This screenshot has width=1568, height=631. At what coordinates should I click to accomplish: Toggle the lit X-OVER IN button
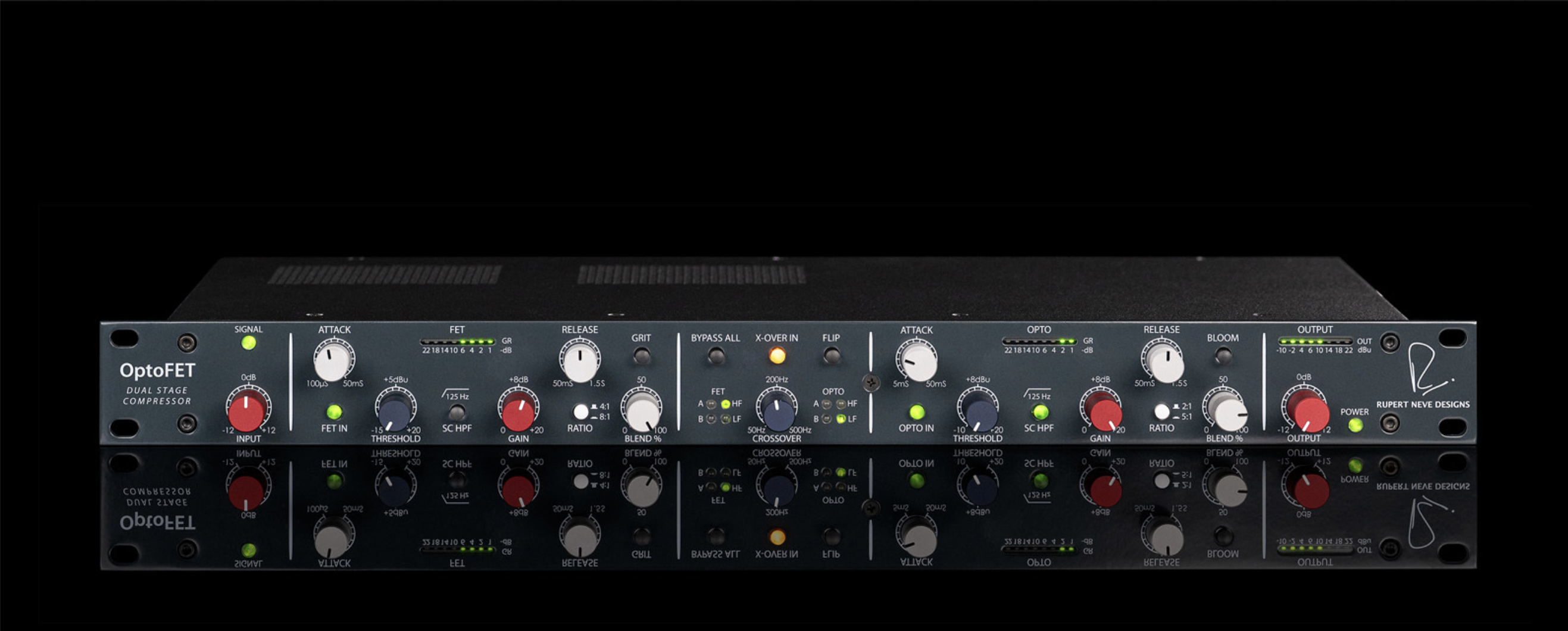click(x=777, y=355)
